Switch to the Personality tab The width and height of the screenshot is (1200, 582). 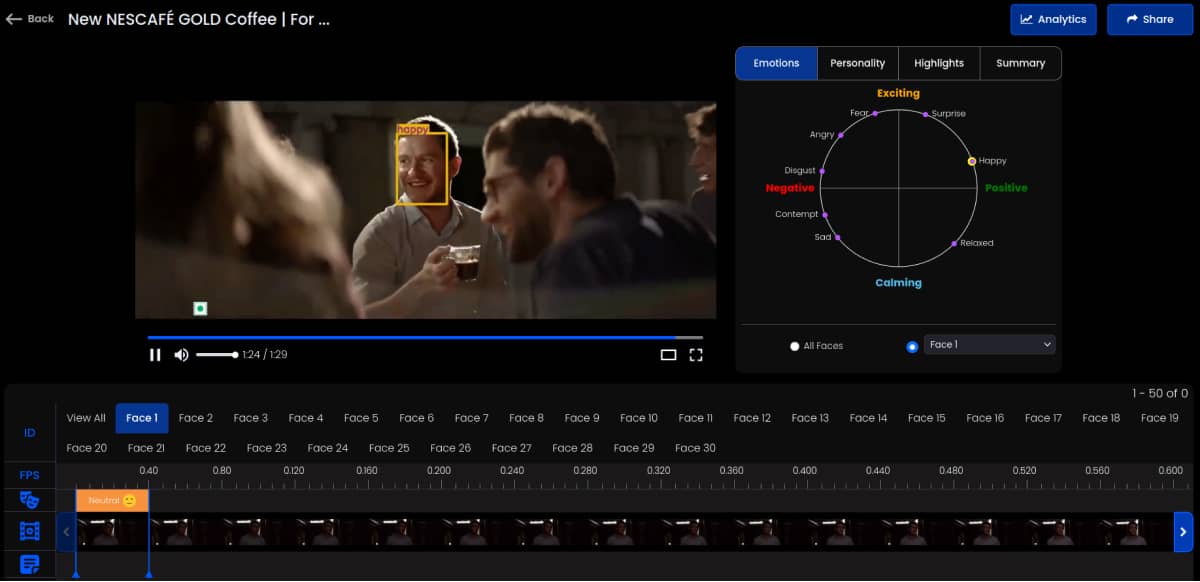[857, 63]
